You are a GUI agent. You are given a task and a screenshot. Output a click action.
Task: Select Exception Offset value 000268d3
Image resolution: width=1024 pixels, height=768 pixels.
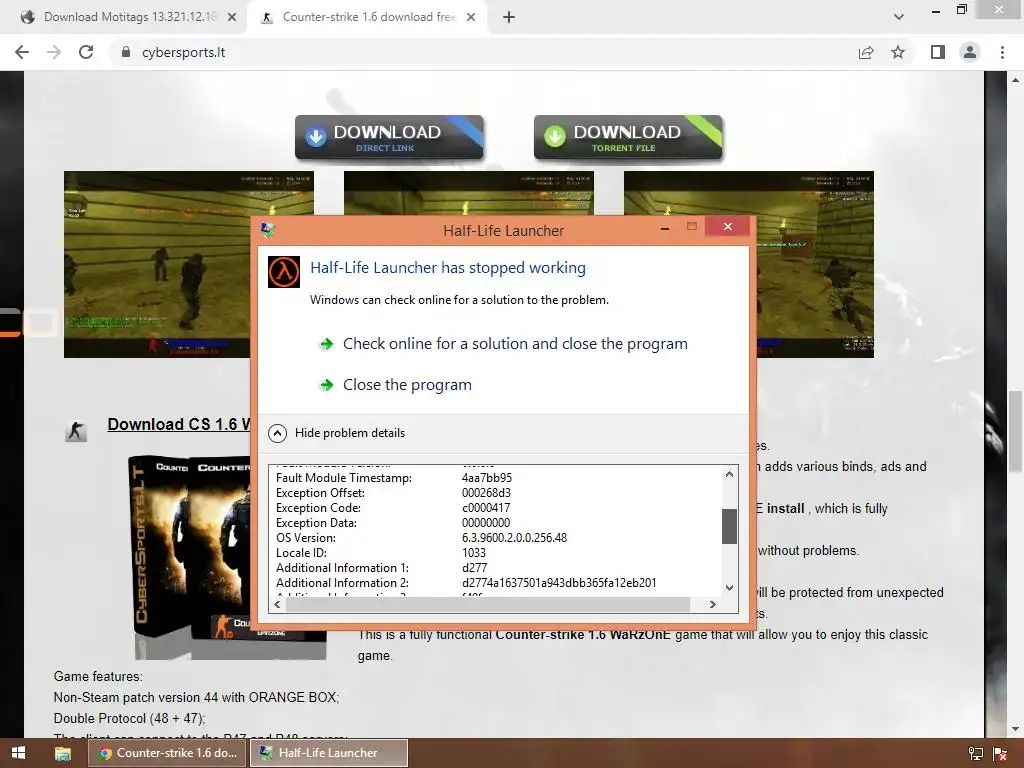[x=486, y=493]
